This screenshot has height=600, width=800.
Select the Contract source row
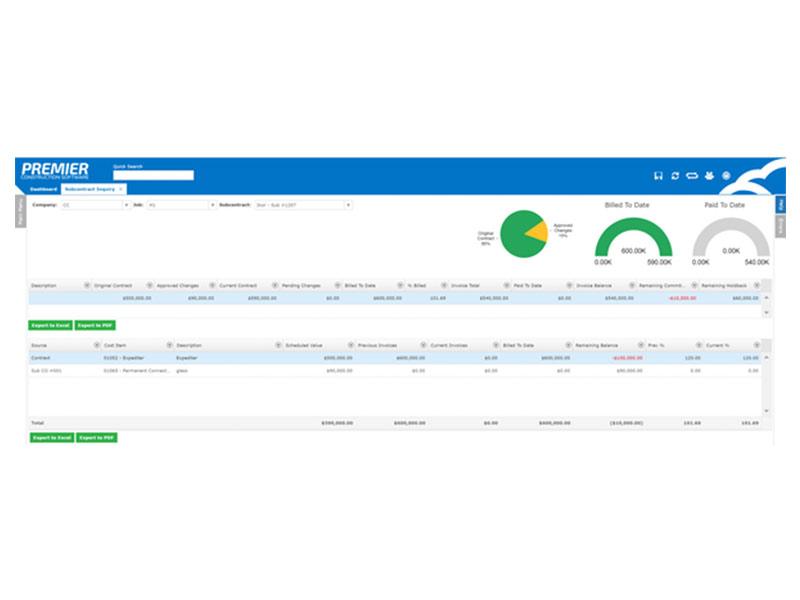pos(395,358)
